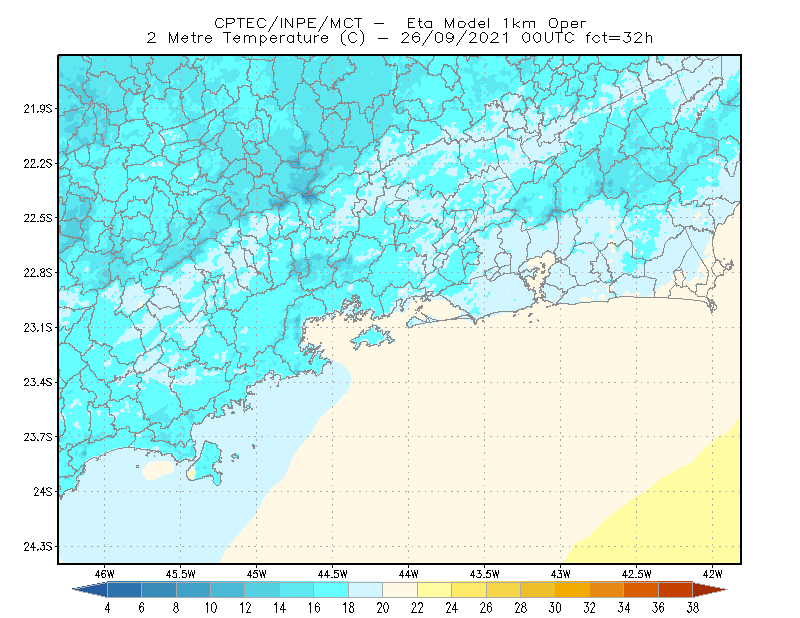
Task: Select the 24S latitude label
Action: tap(43, 491)
